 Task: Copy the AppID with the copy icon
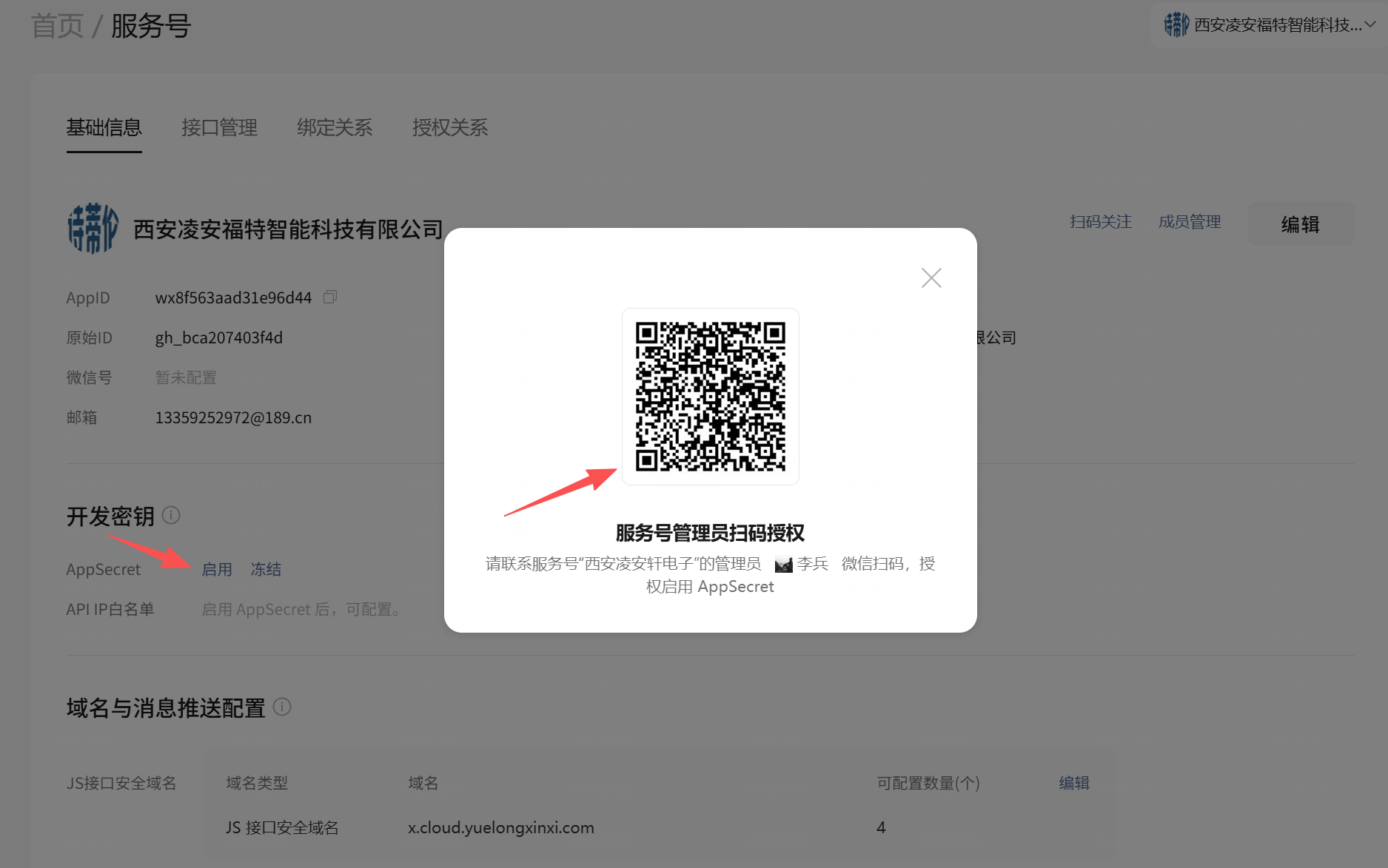point(330,297)
